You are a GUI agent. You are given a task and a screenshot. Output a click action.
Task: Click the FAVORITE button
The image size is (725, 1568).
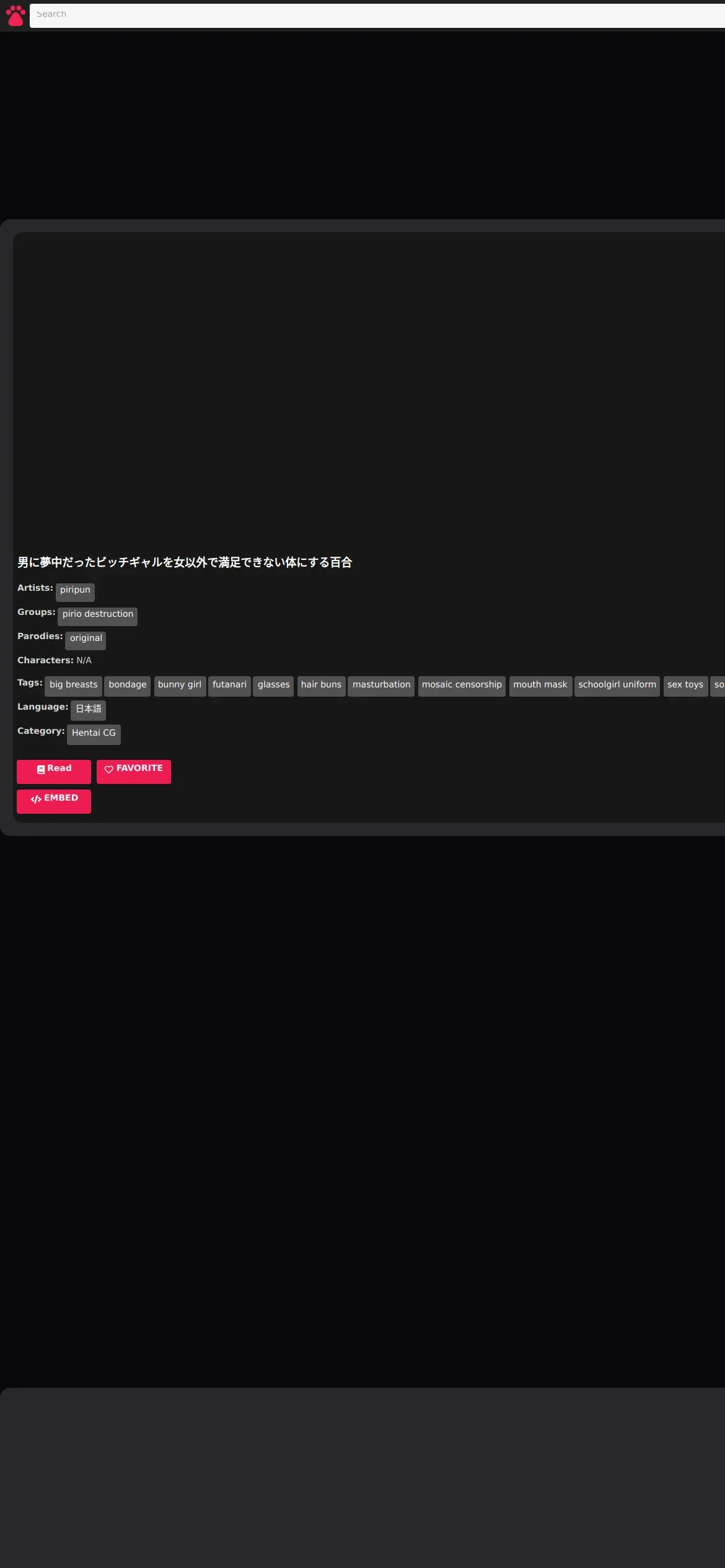[x=134, y=771]
